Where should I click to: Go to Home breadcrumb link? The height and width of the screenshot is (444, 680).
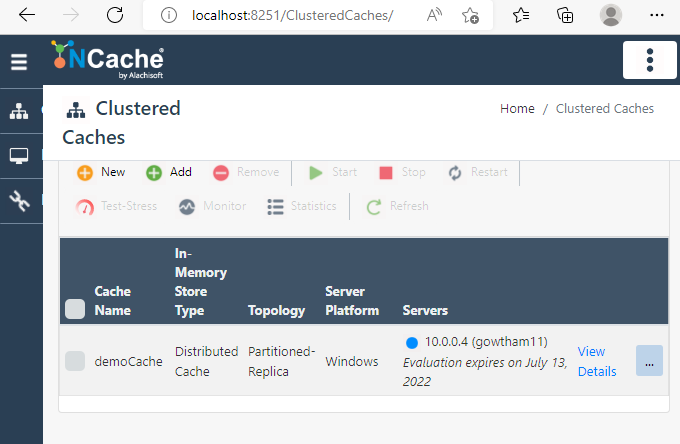click(517, 108)
